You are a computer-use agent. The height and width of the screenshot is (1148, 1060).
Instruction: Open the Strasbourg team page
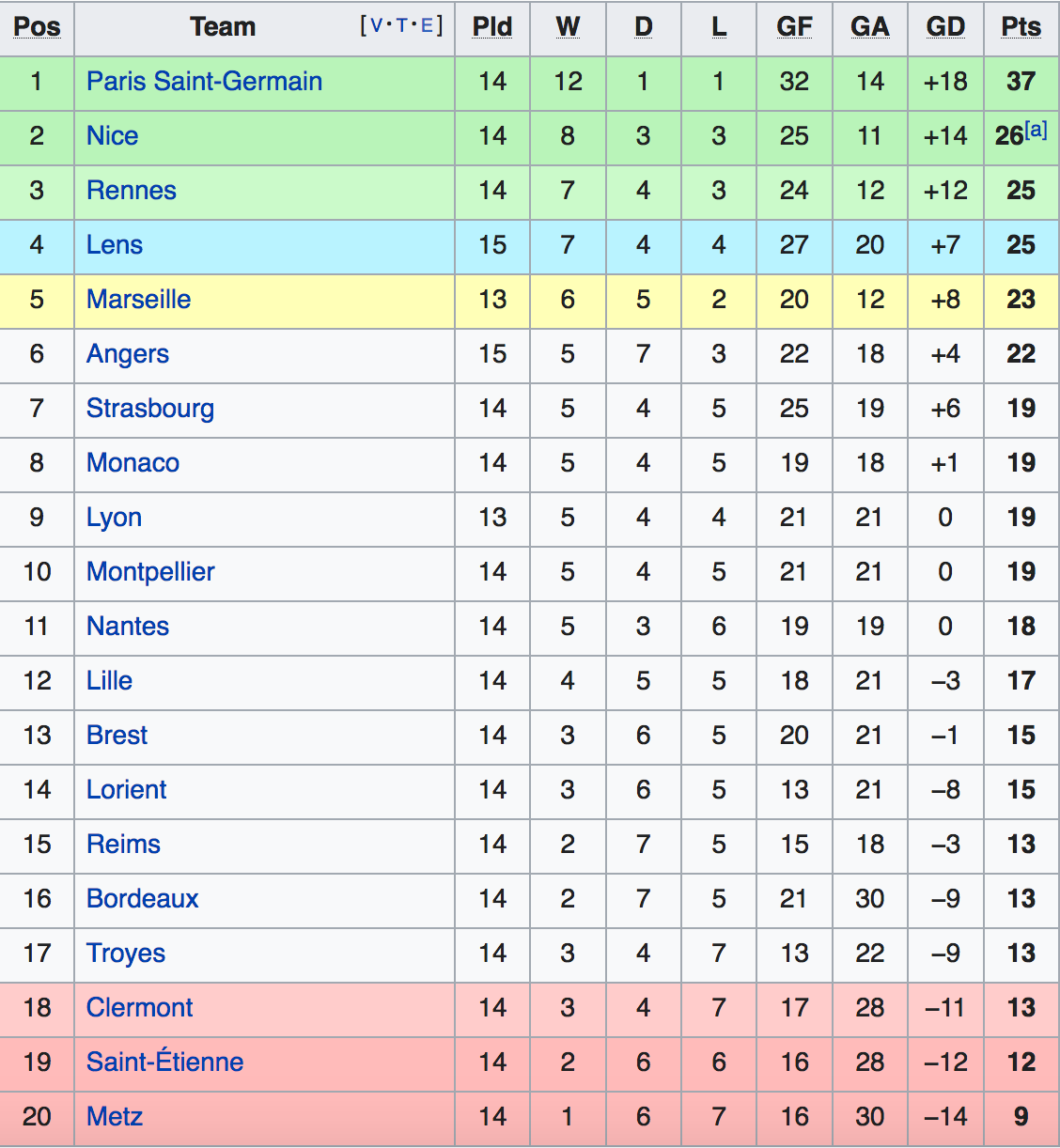click(149, 409)
